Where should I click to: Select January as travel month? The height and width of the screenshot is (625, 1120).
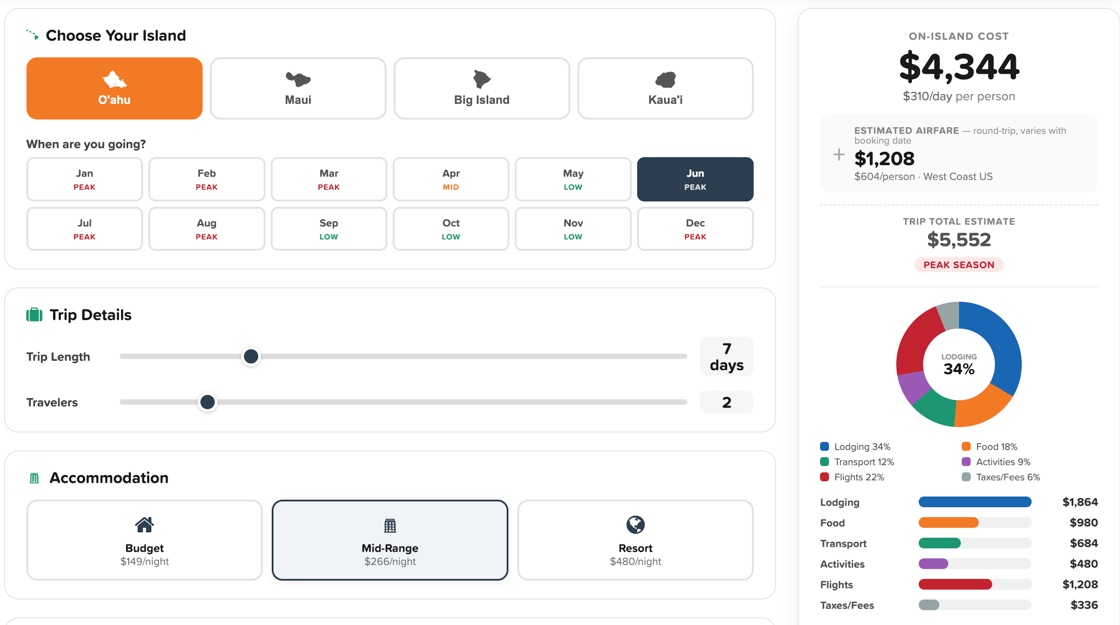(84, 179)
